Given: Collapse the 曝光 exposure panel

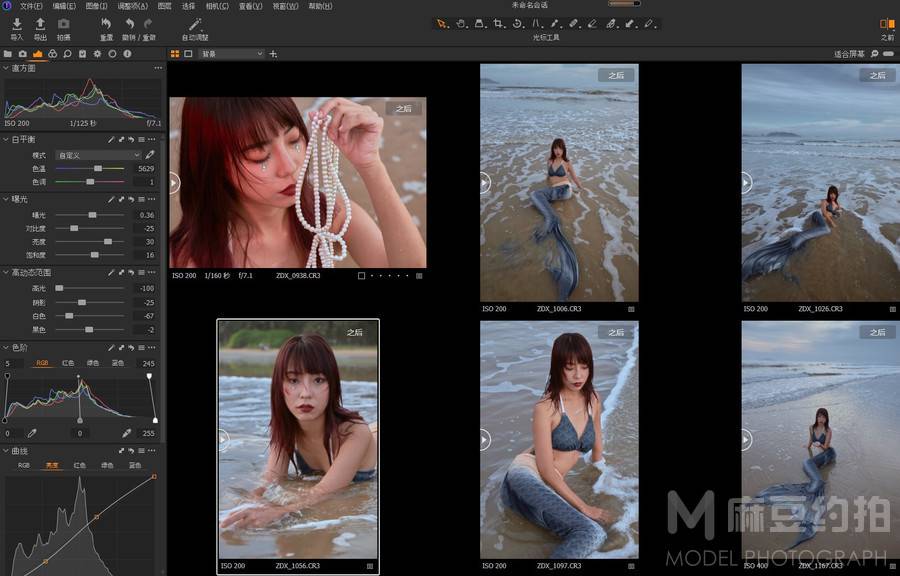Looking at the screenshot, I should (x=6, y=199).
